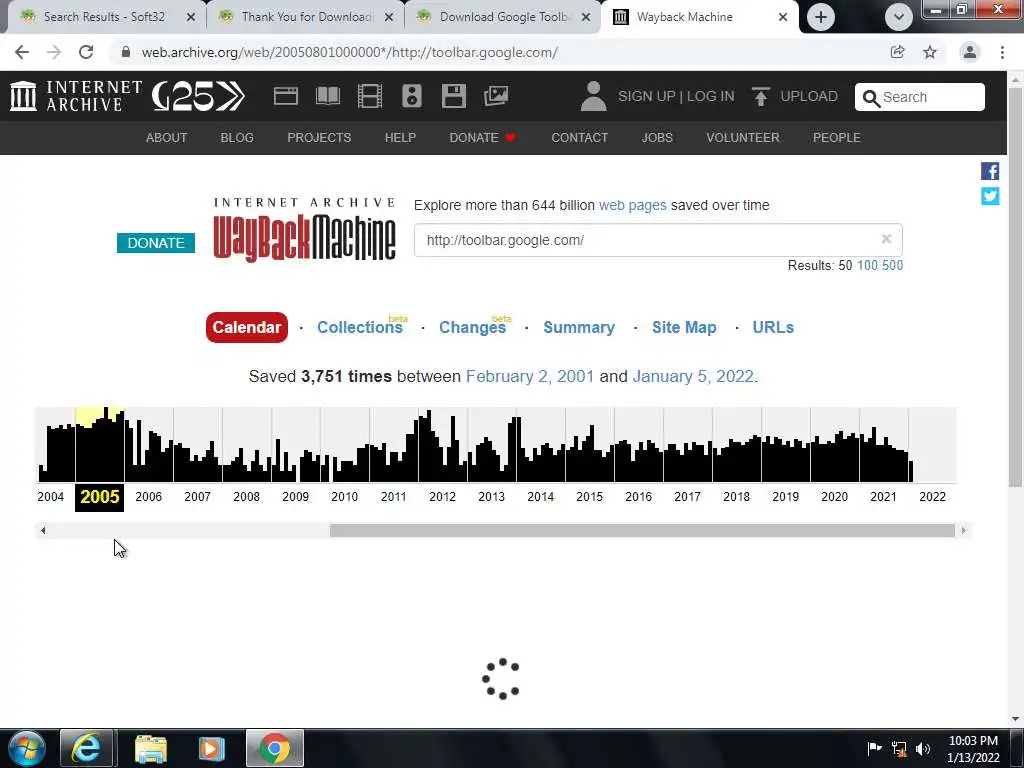Open the CONTACT menu item
The height and width of the screenshot is (768, 1024).
[579, 138]
